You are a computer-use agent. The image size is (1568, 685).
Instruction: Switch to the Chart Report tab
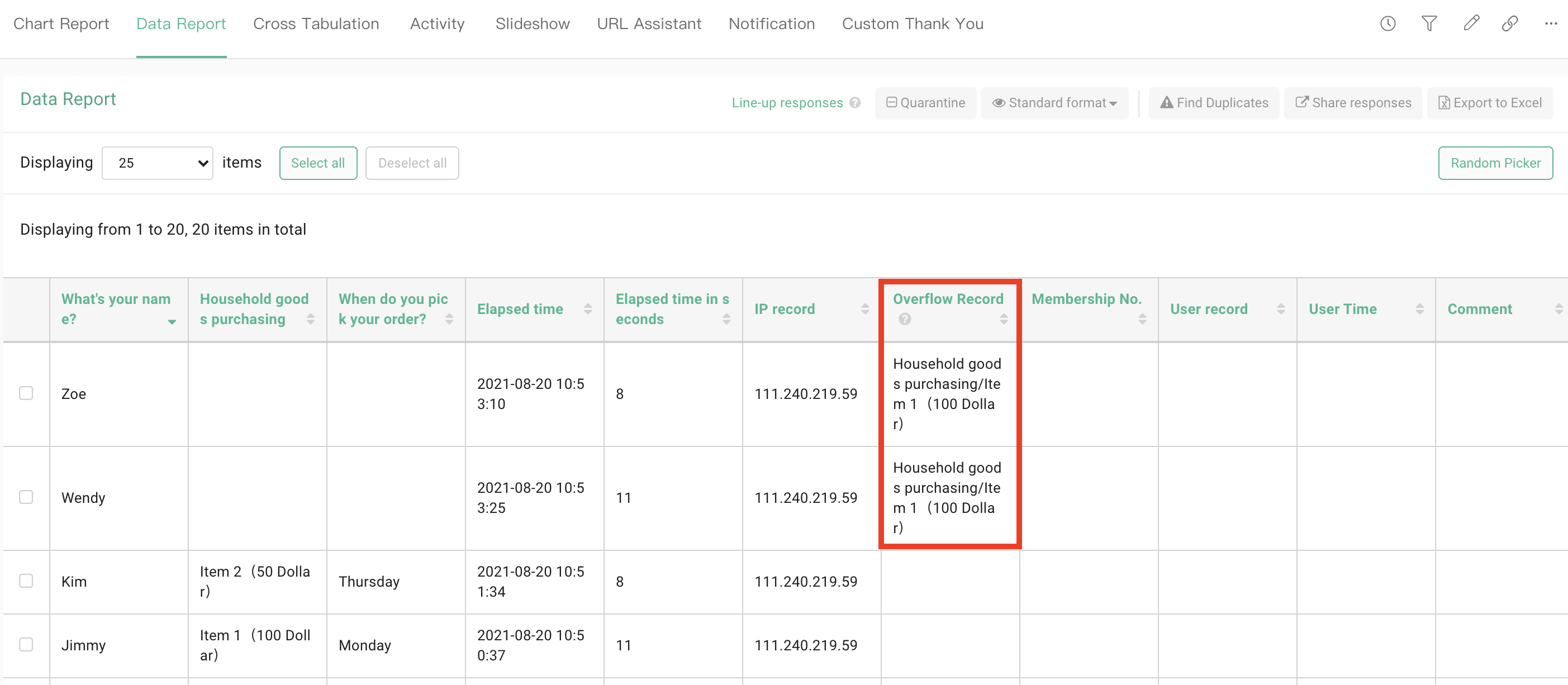[x=61, y=23]
